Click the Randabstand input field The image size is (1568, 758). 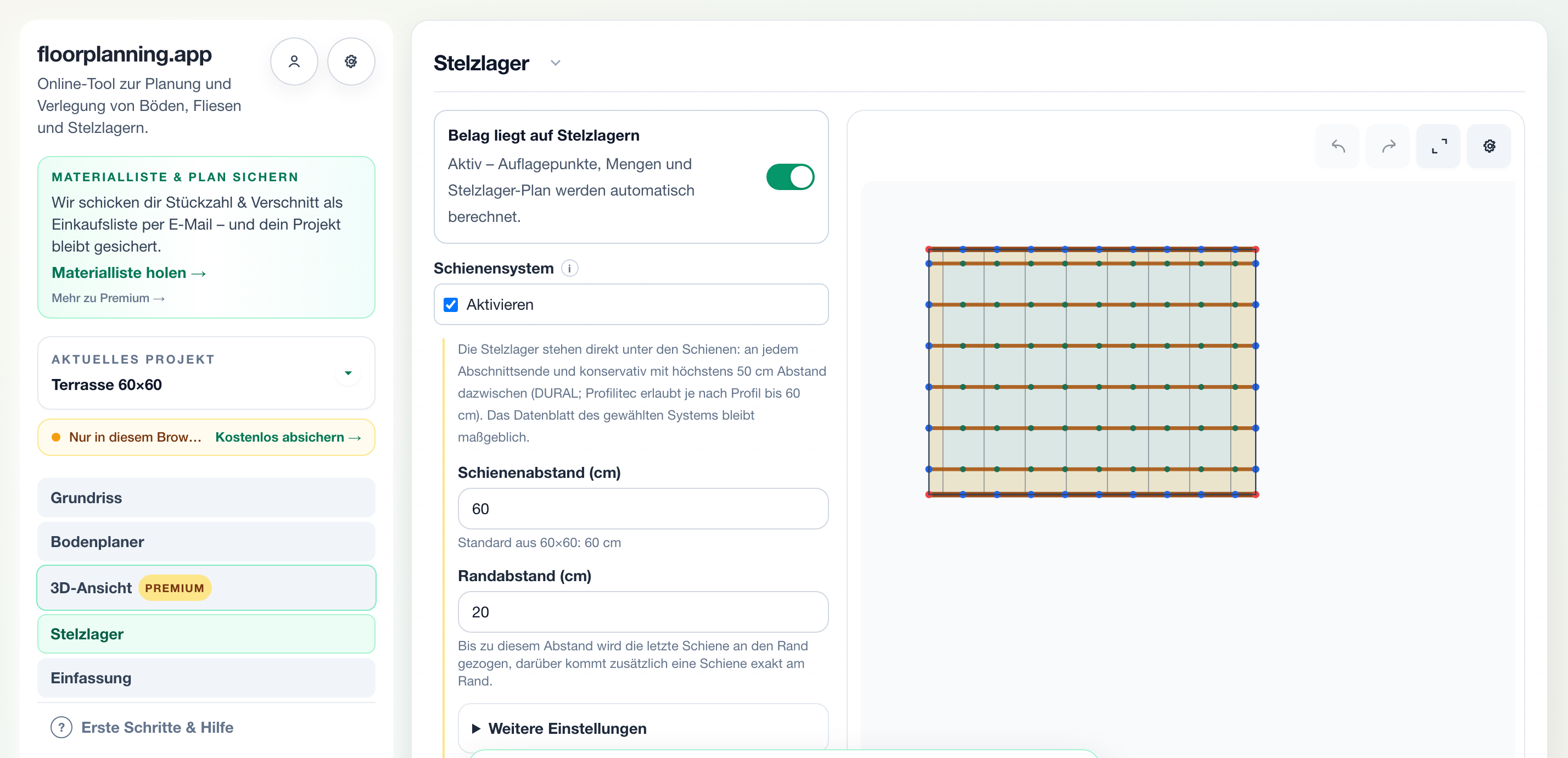pyautogui.click(x=643, y=612)
